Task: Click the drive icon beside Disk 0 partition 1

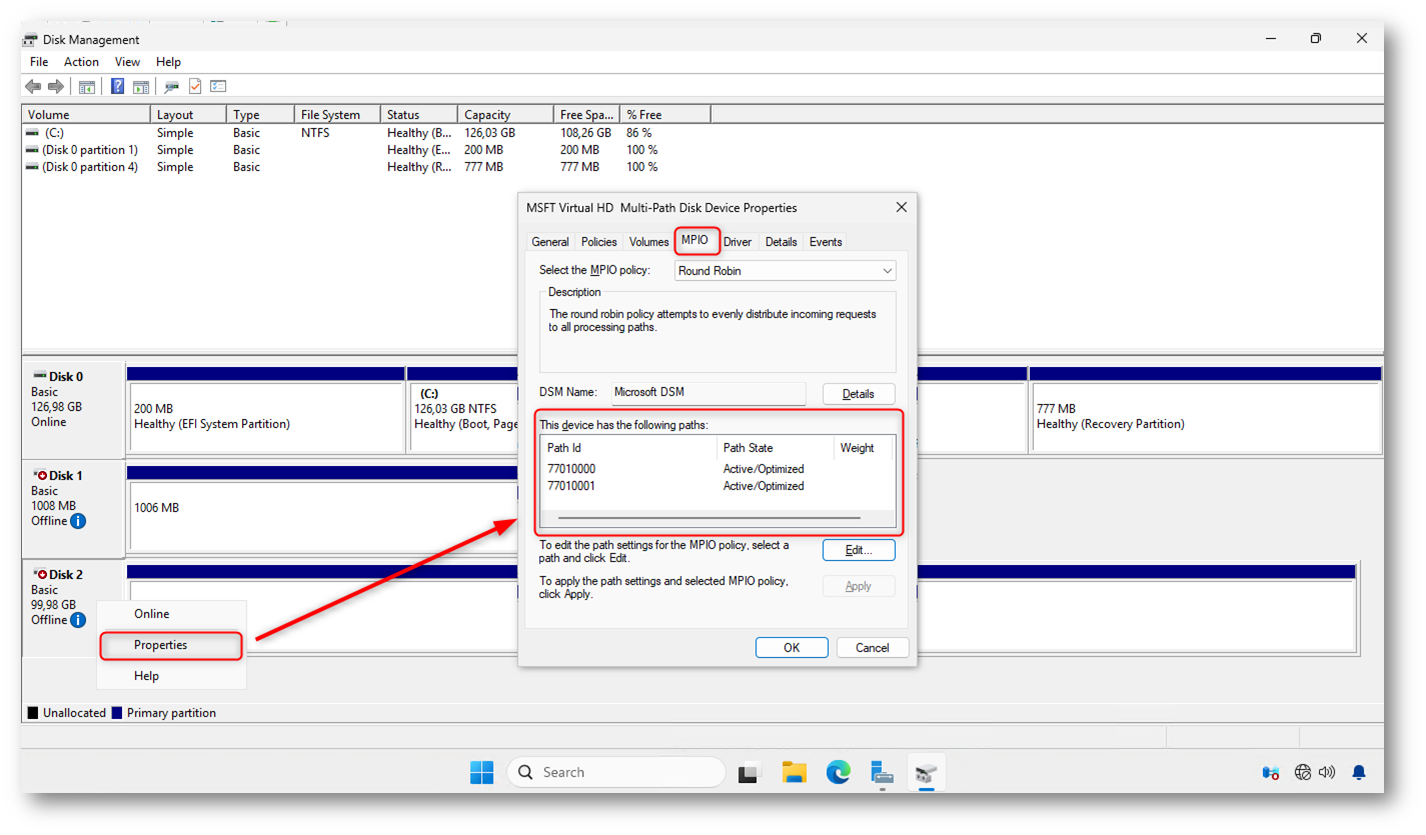Action: click(33, 150)
